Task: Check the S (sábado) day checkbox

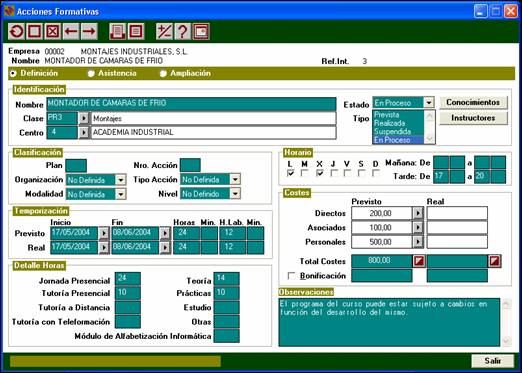Action: 361,173
